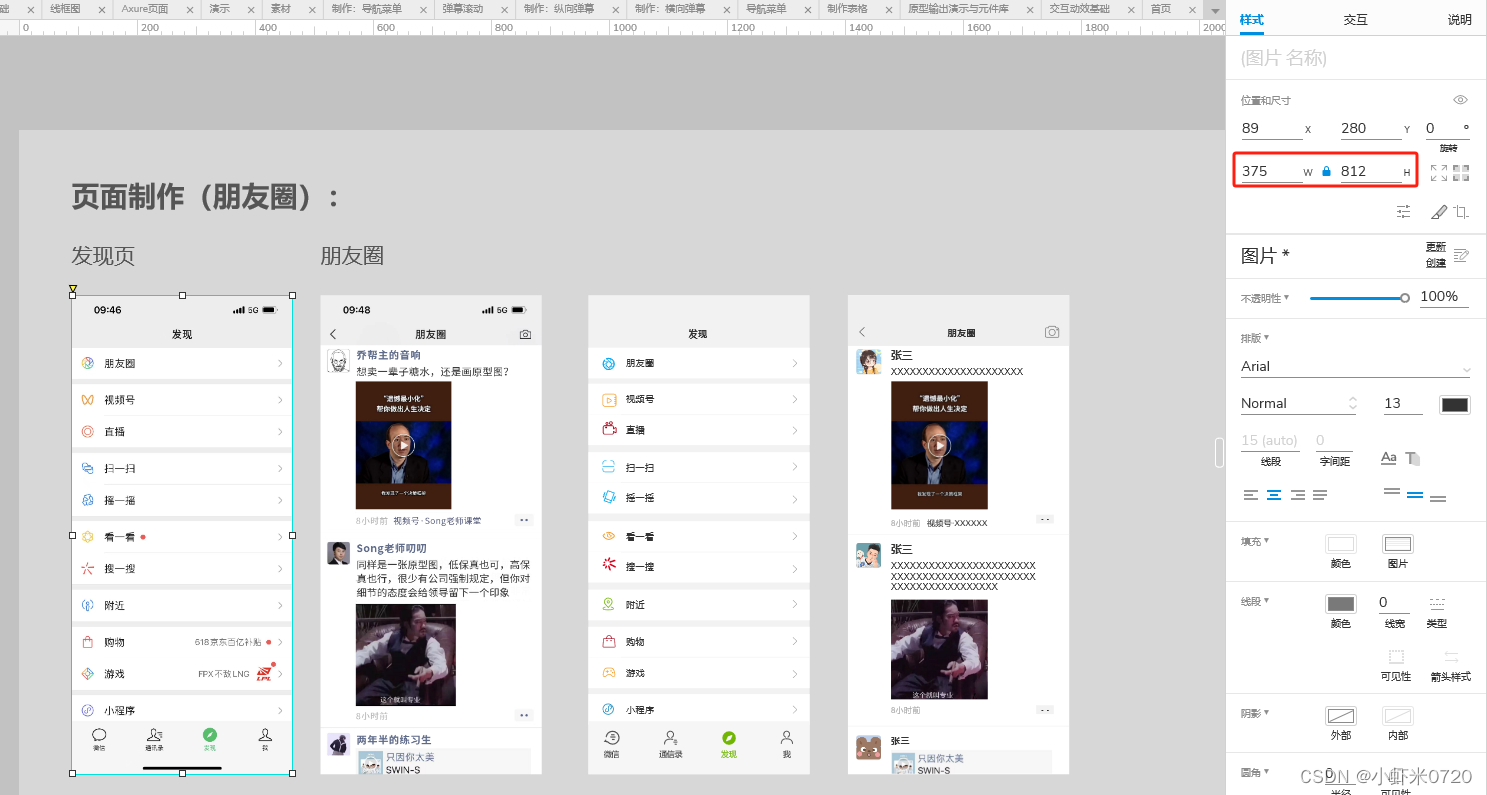The height and width of the screenshot is (795, 1487).
Task: Click the height H field
Action: (x=1370, y=171)
